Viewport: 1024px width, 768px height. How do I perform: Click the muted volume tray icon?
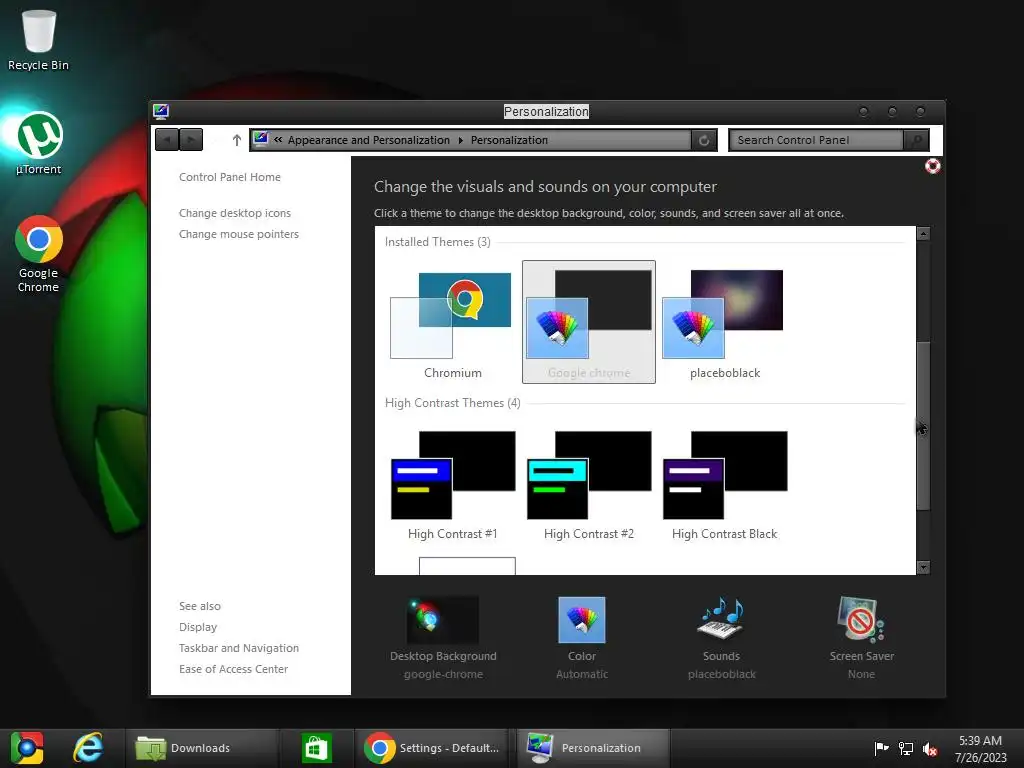930,748
